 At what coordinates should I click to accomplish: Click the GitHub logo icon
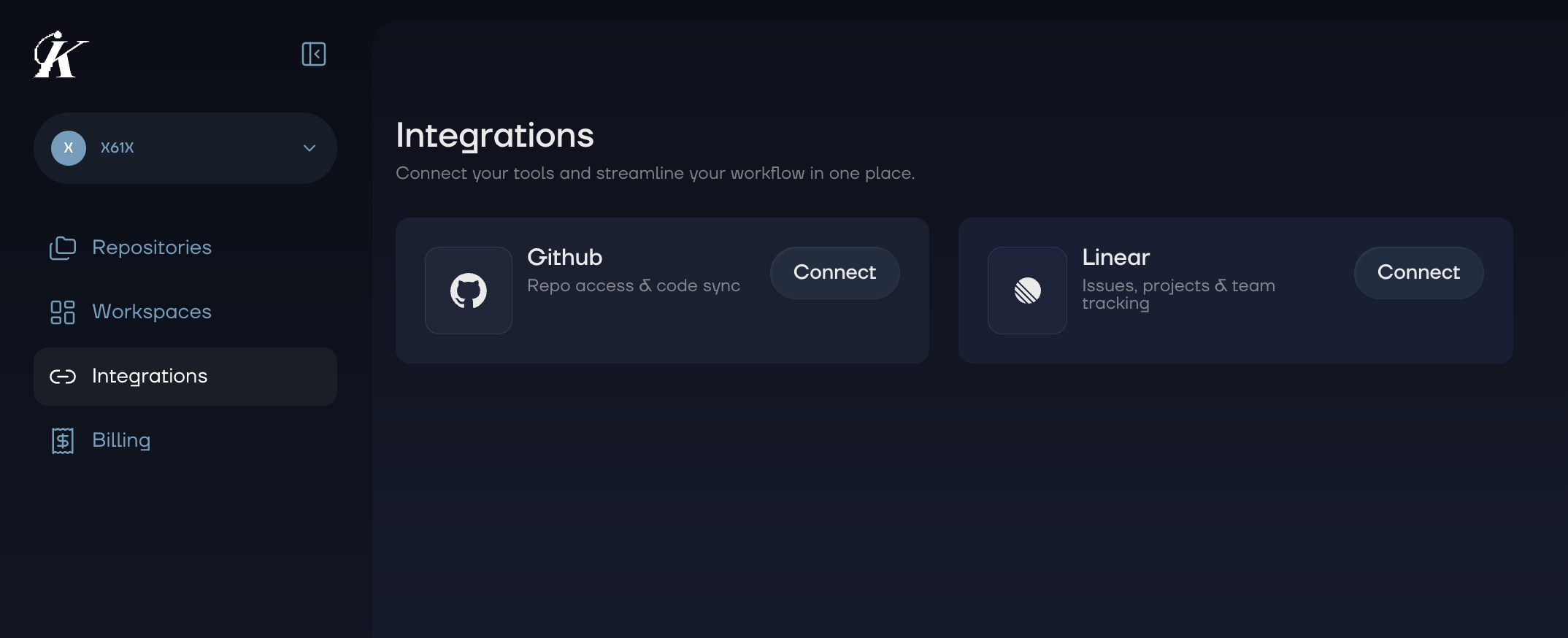[468, 290]
